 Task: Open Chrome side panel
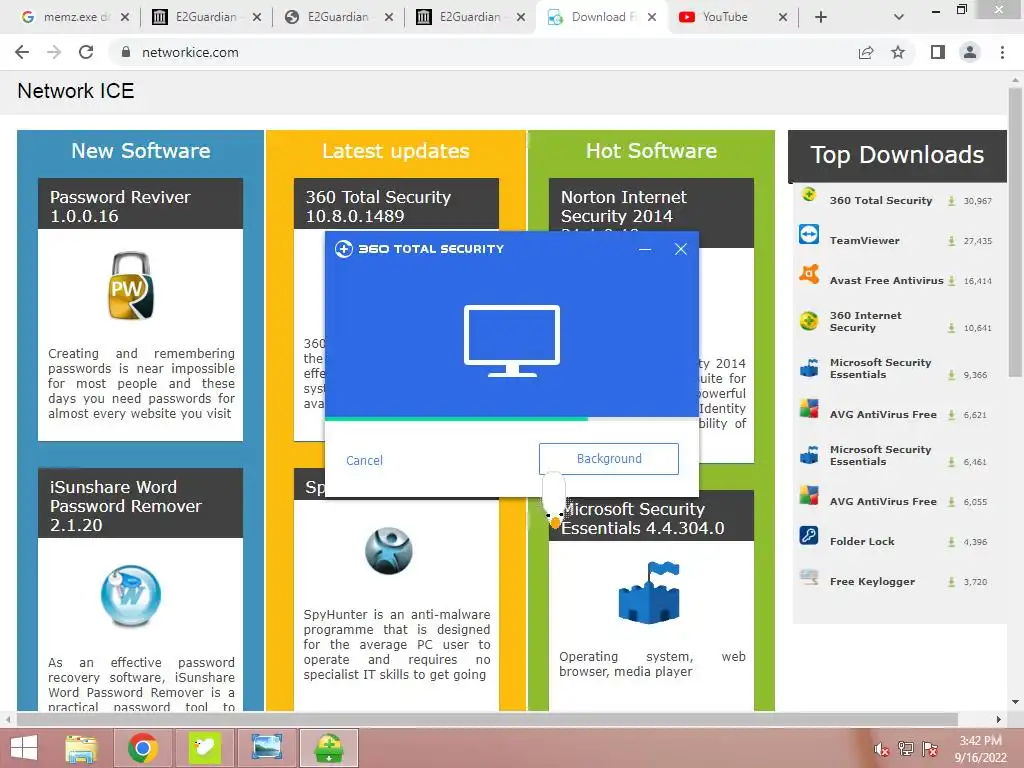pos(938,52)
